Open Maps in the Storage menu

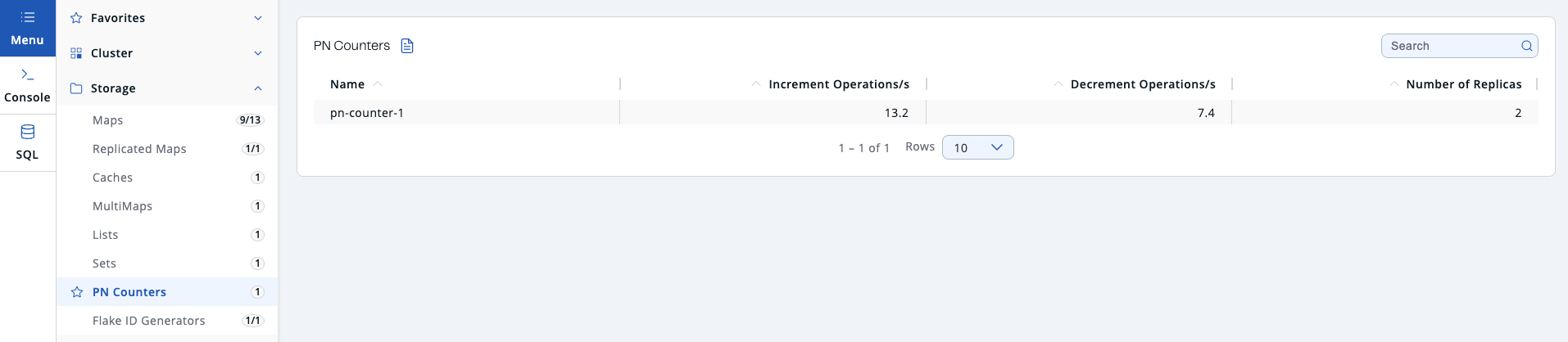tap(108, 120)
